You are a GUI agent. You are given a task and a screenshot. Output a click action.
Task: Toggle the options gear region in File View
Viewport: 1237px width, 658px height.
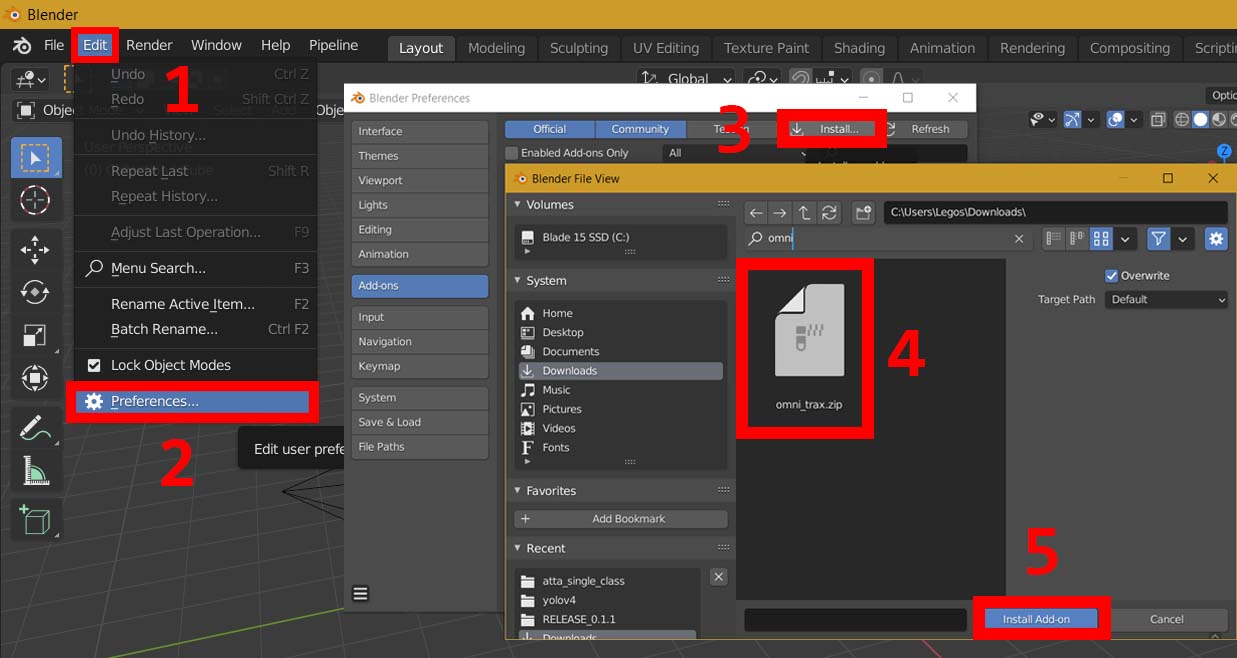[1216, 239]
